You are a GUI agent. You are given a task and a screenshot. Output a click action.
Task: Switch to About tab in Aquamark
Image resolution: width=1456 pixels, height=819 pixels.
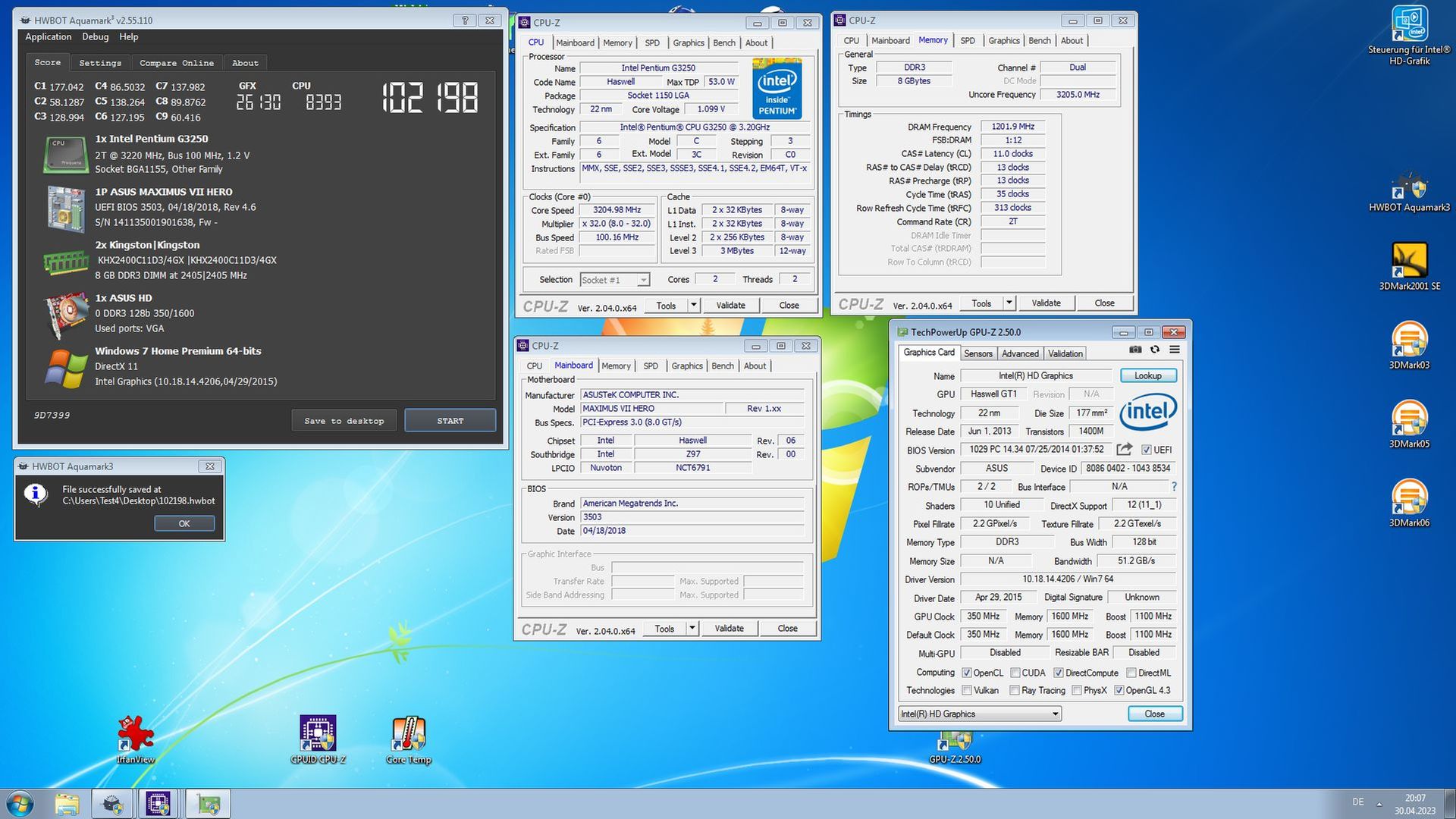click(245, 63)
